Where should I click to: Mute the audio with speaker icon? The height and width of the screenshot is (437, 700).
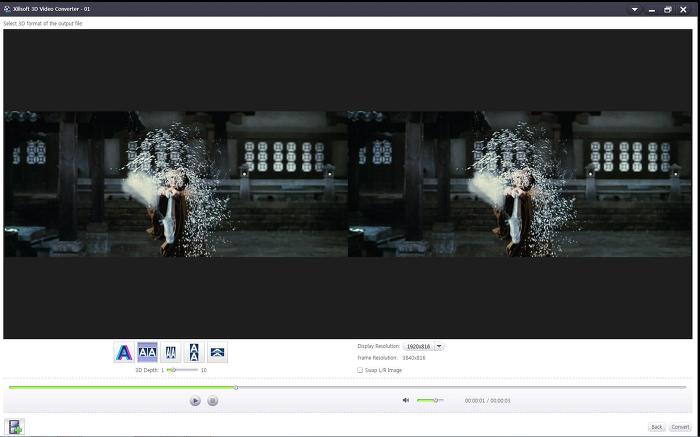click(x=406, y=400)
